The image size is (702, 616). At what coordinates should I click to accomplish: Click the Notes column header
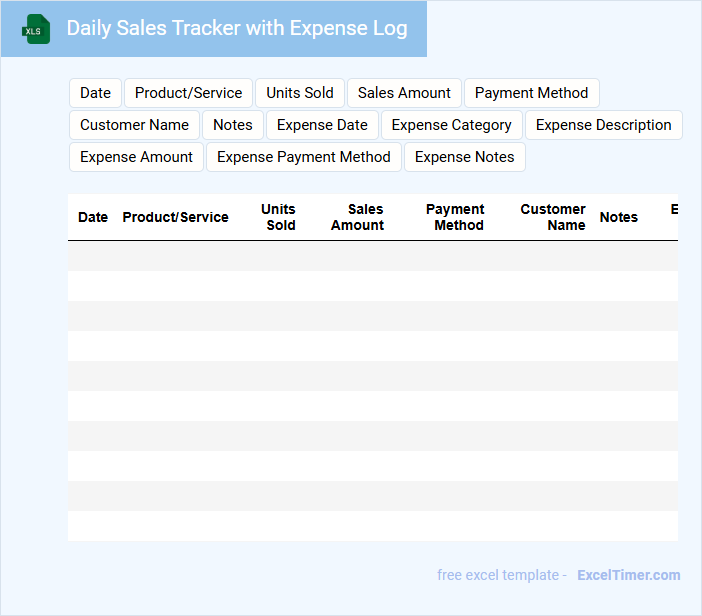coord(619,217)
